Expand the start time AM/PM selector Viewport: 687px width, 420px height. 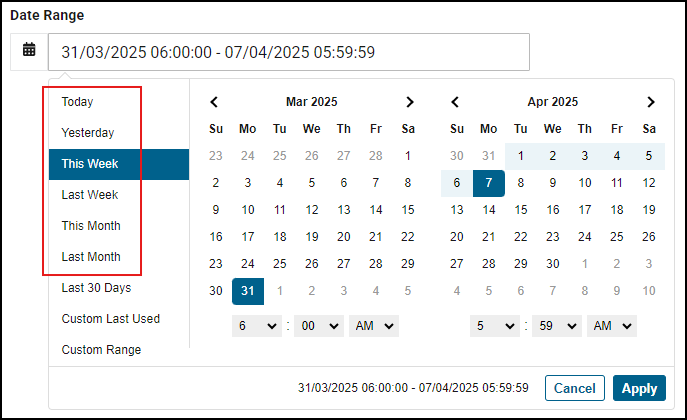point(373,326)
